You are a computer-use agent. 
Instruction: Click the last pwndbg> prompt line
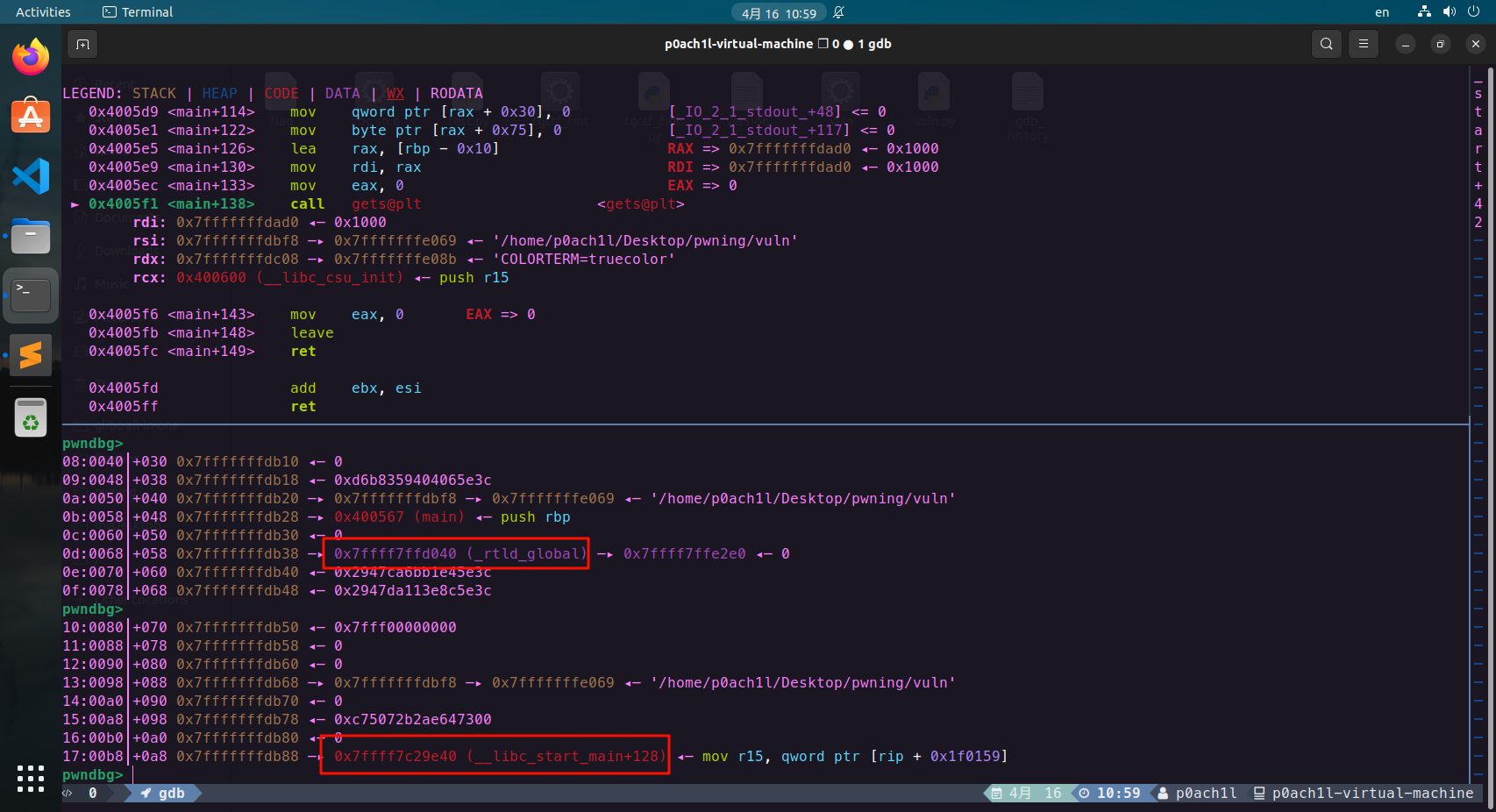click(92, 774)
